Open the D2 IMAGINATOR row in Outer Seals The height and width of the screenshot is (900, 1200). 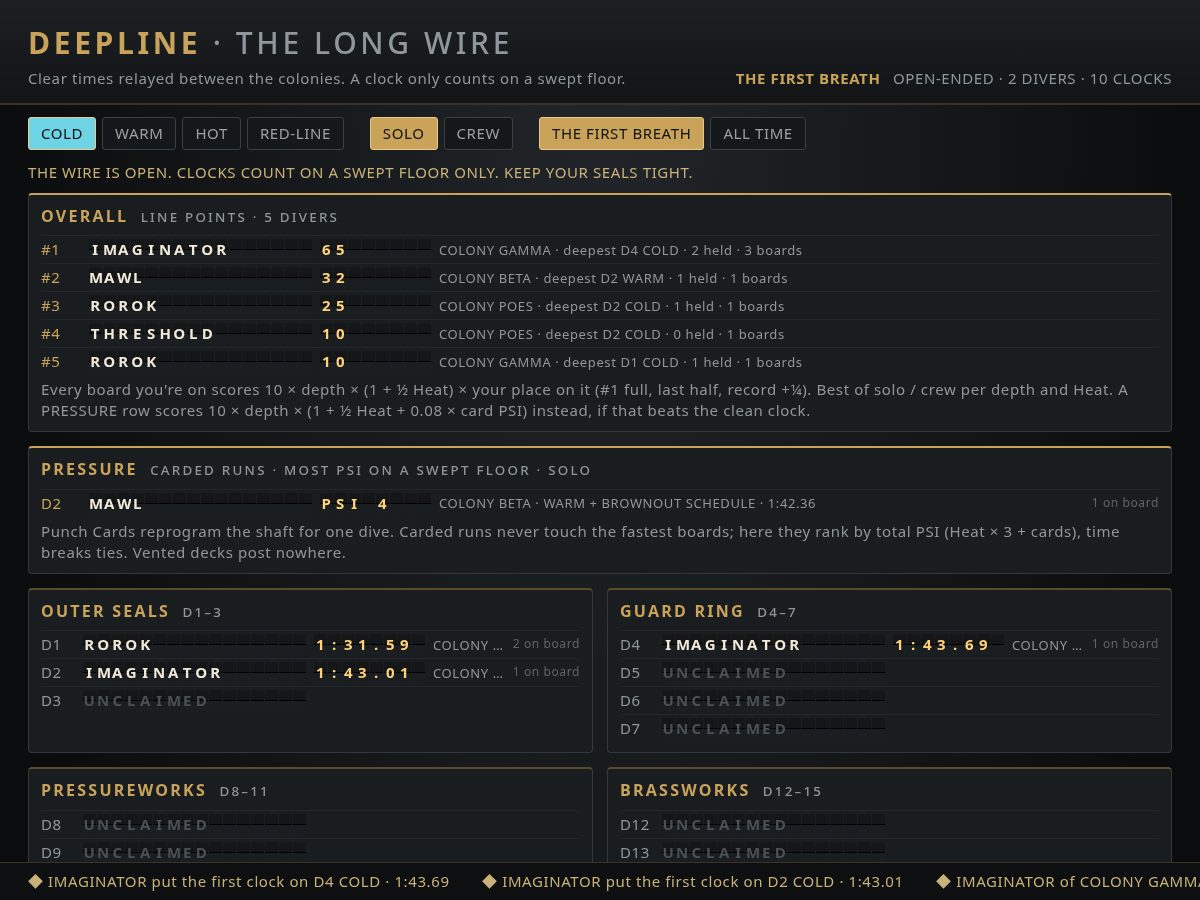point(310,673)
